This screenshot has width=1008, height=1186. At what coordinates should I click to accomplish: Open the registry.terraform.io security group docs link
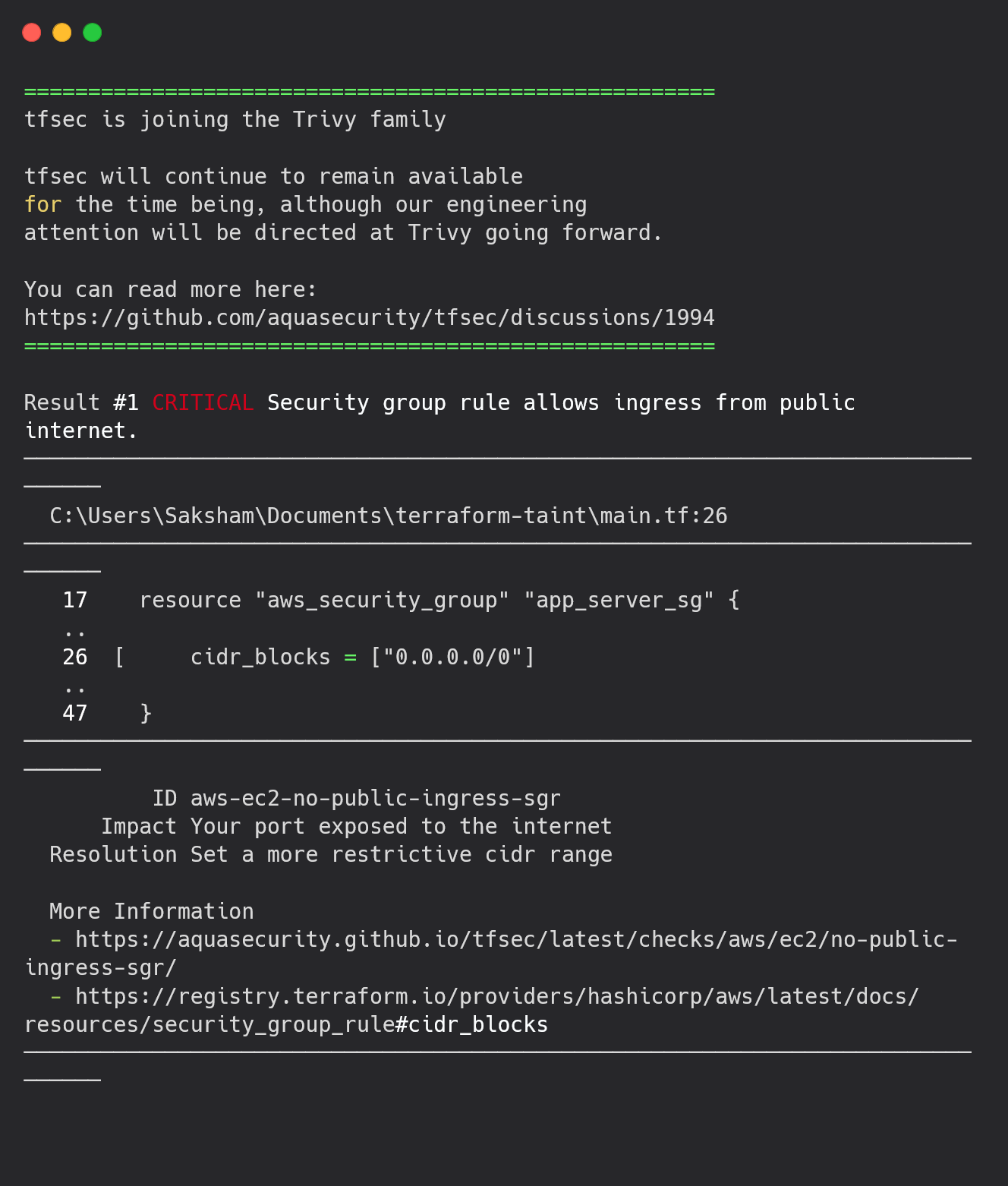471,1011
